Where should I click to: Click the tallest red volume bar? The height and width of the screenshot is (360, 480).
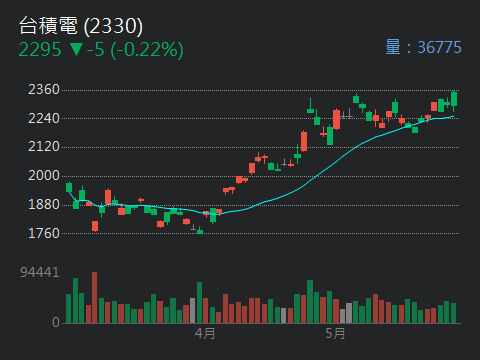click(95, 298)
